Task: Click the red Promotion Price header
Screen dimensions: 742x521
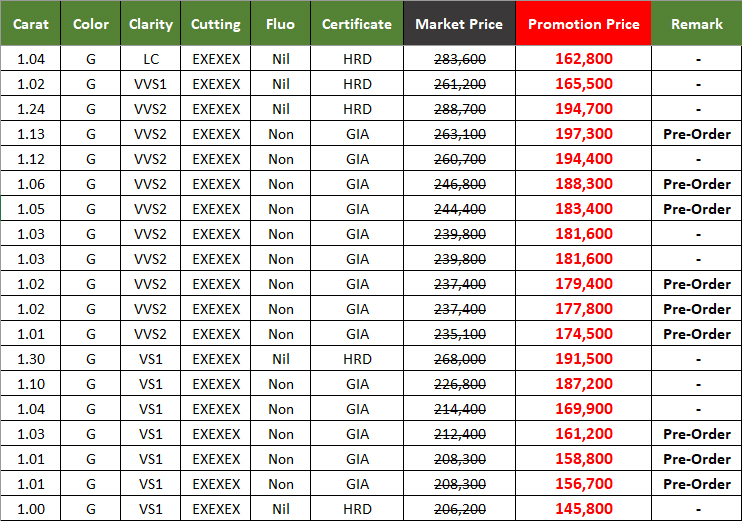Action: tap(584, 24)
